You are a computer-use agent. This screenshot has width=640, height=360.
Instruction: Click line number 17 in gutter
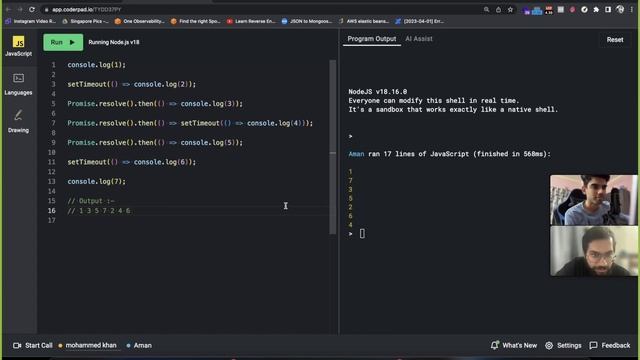[51, 220]
